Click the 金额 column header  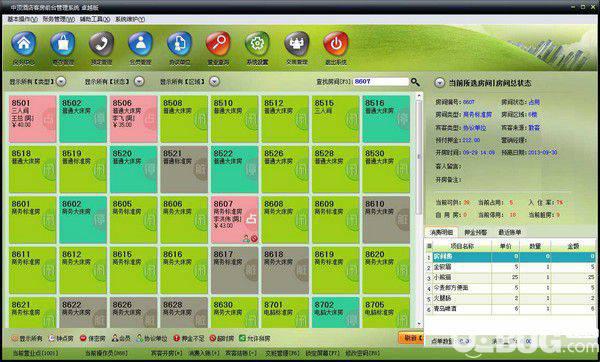(x=573, y=246)
